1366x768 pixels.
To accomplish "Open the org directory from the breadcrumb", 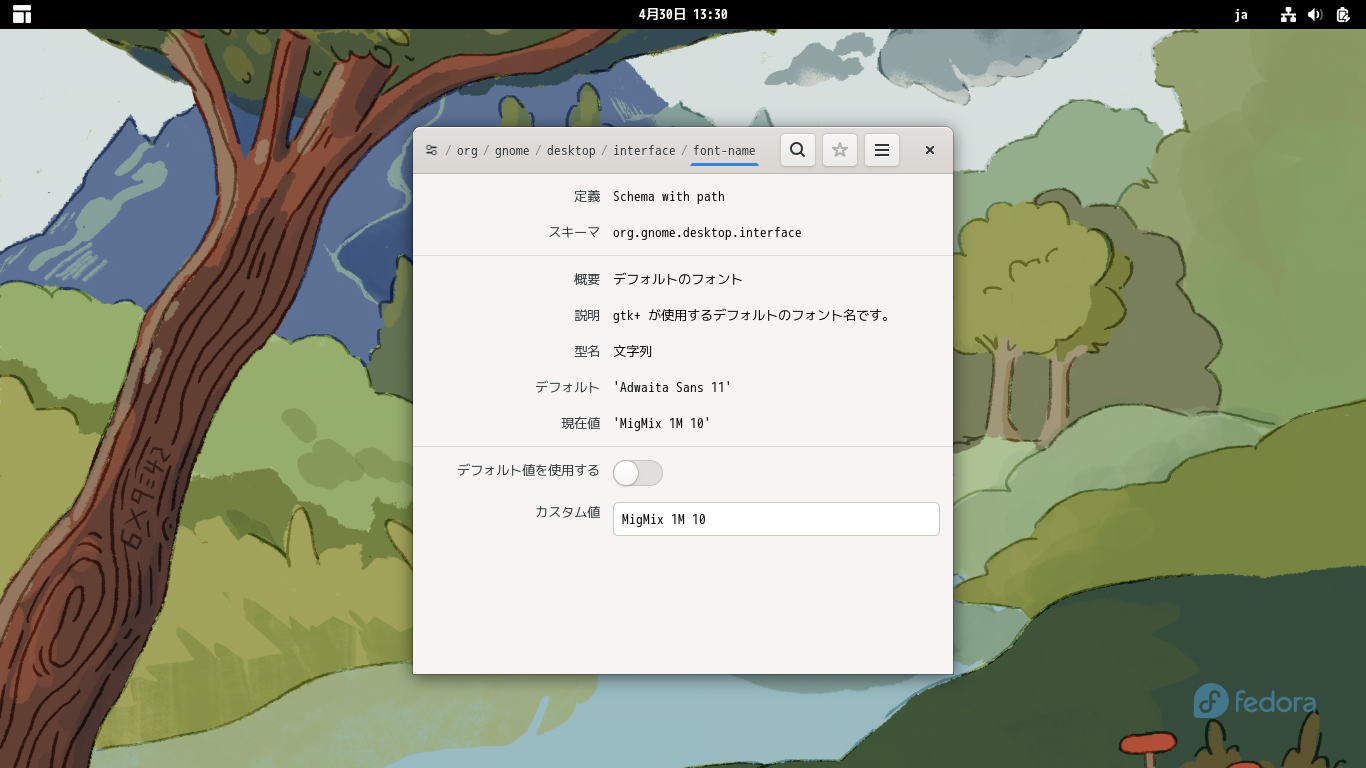I will (x=466, y=149).
